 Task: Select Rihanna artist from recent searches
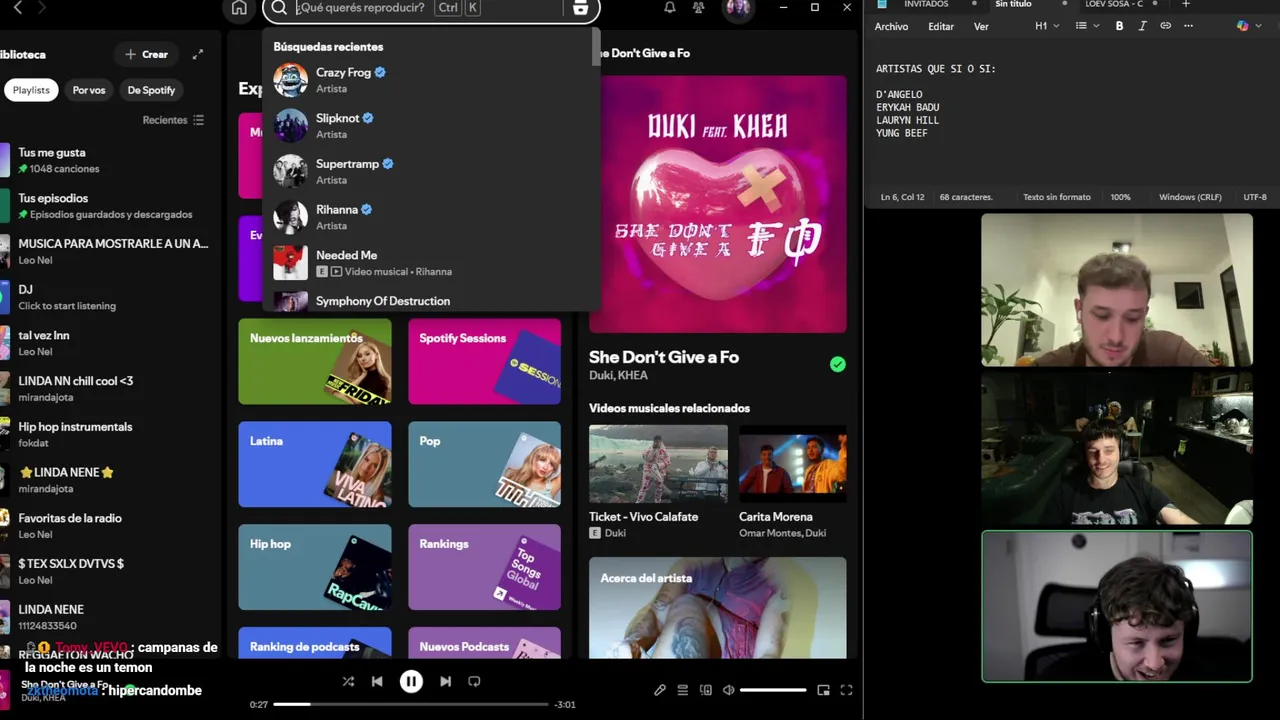430,217
